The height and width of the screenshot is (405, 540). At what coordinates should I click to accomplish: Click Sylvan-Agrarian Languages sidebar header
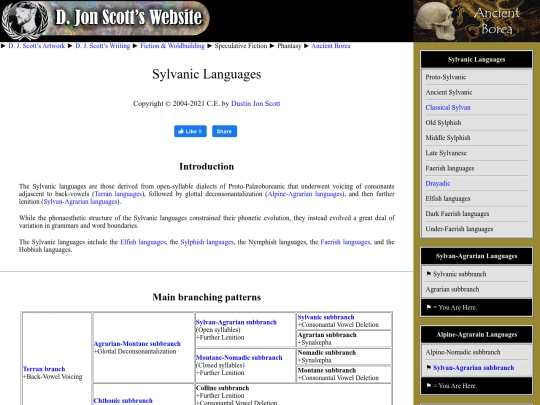[477, 256]
